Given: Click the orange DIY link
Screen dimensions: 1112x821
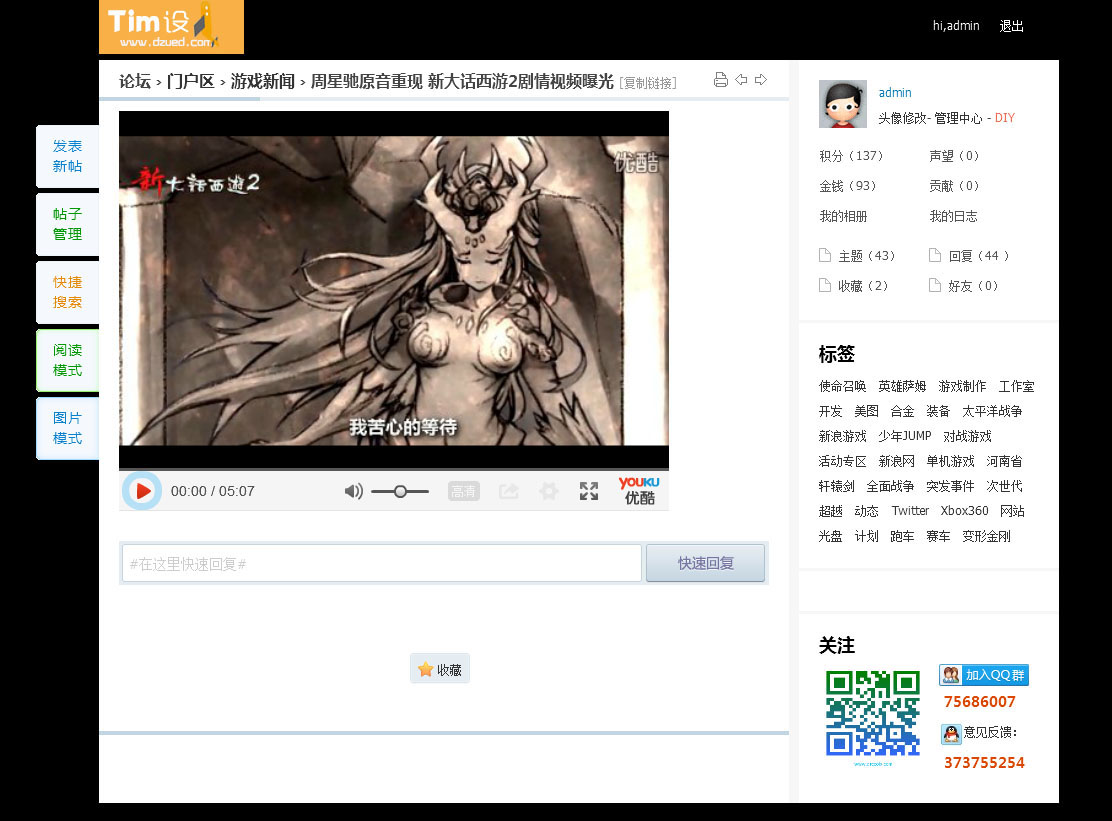Looking at the screenshot, I should (x=1005, y=118).
